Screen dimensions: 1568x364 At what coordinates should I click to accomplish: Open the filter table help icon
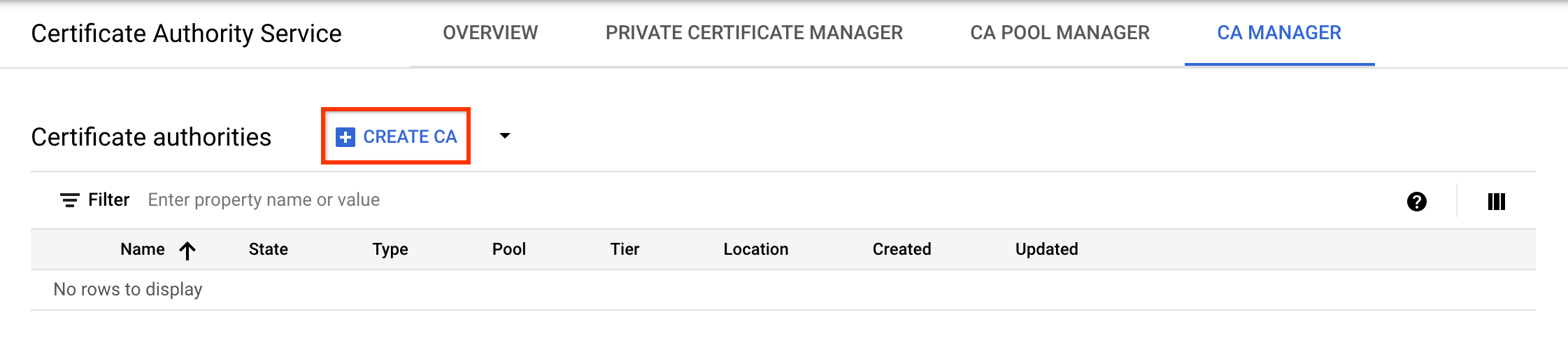[1416, 202]
